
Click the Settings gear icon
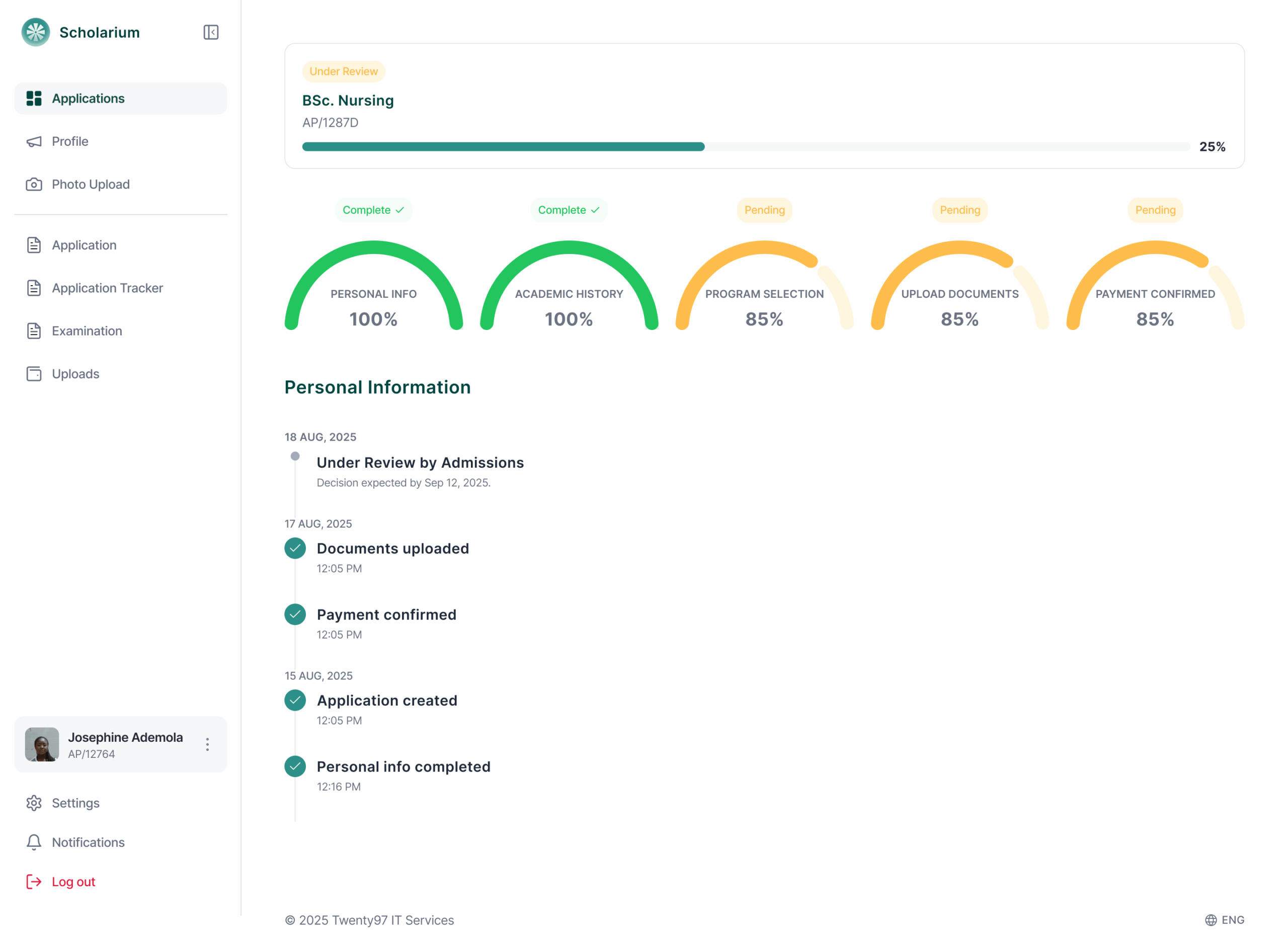click(34, 803)
